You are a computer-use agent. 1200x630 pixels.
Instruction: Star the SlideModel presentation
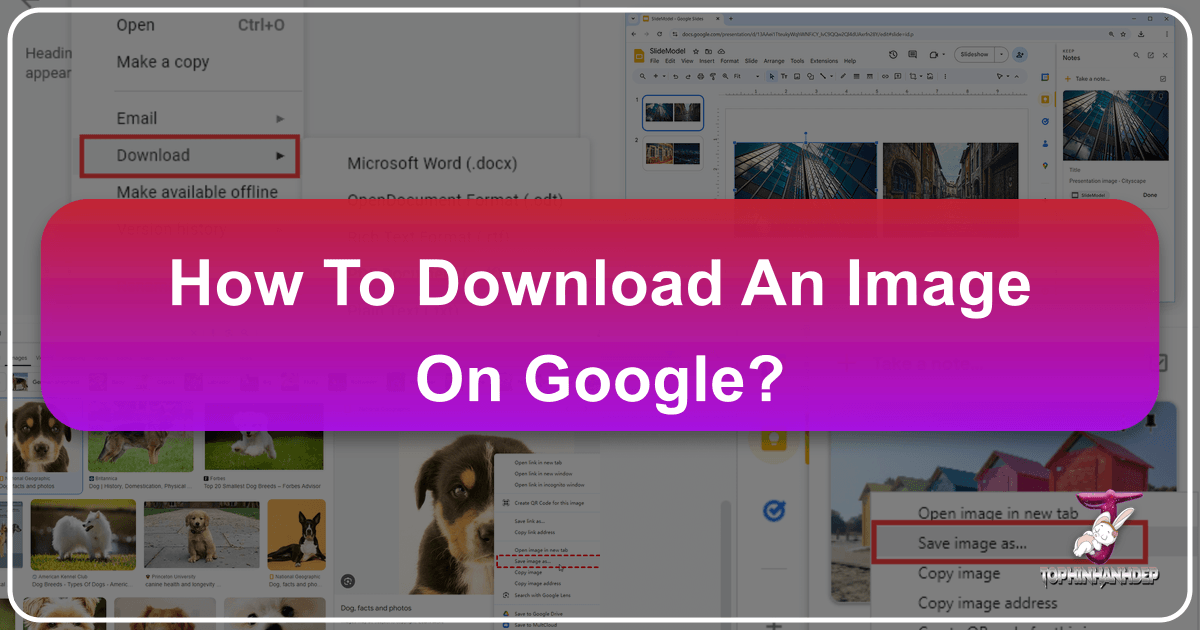pos(694,52)
